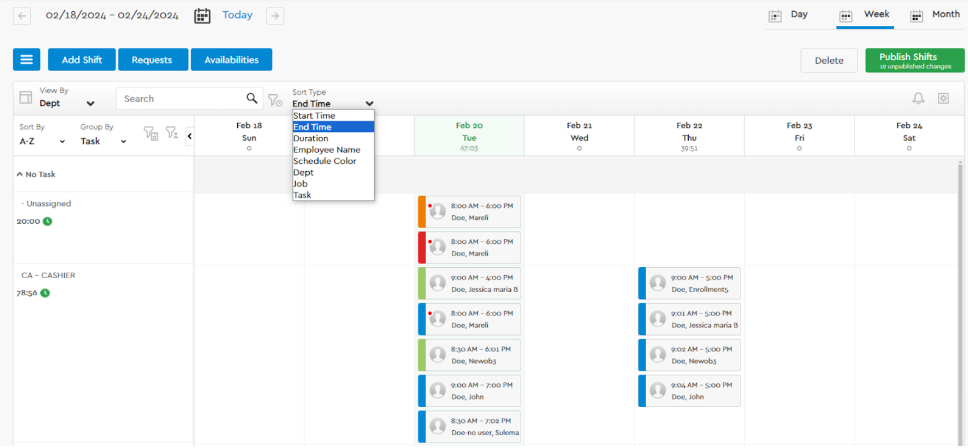This screenshot has height=448, width=968.
Task: Click the date range 02/18/2024 – 02/24/2024
Action: [x=112, y=15]
